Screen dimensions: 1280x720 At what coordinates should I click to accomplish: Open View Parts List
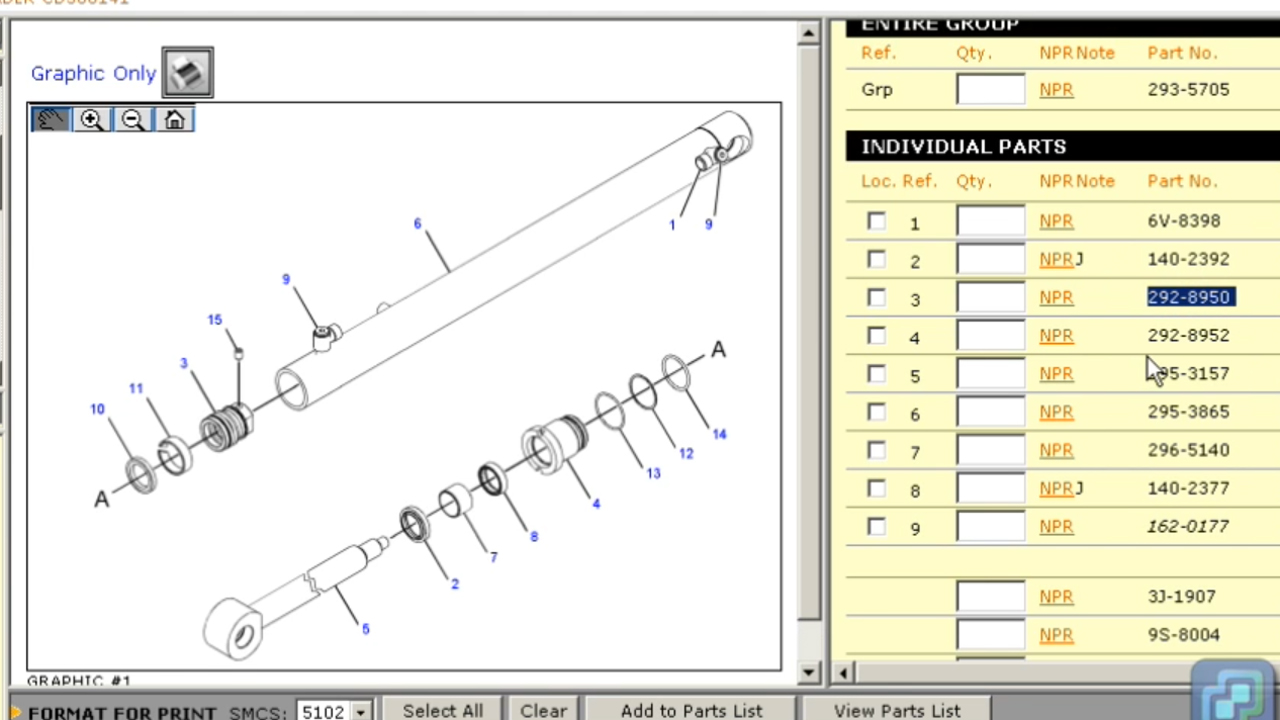pyautogui.click(x=897, y=710)
